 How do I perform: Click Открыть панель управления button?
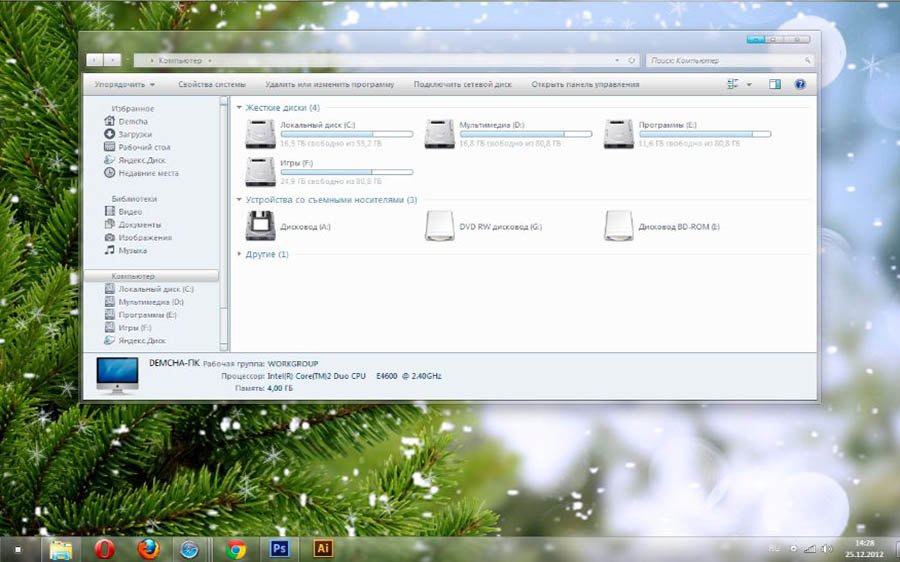click(x=585, y=85)
